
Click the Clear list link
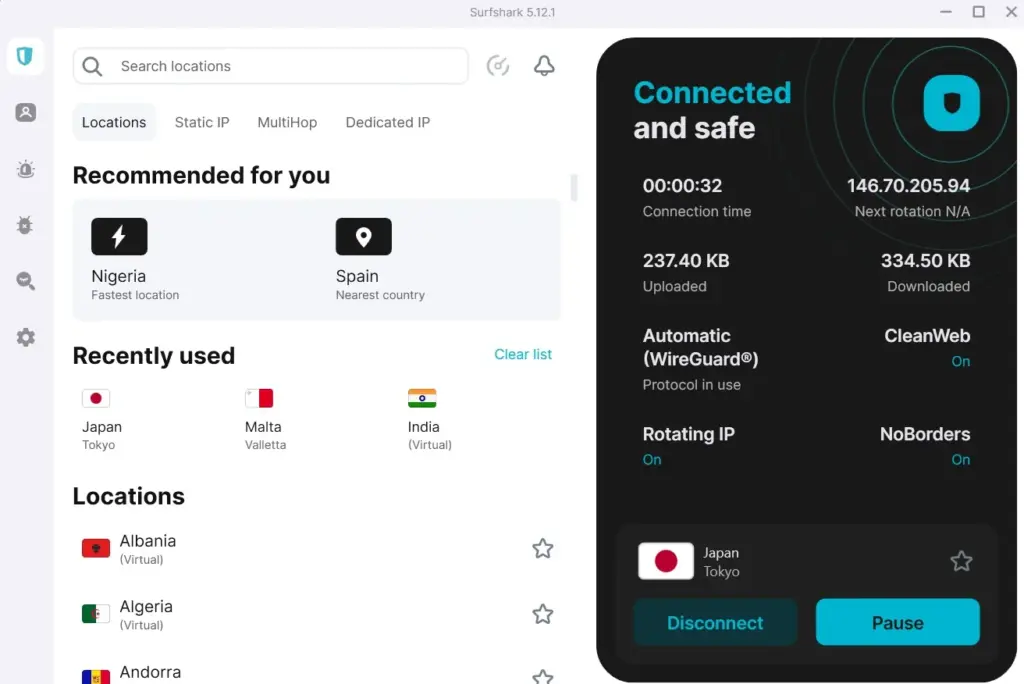[523, 354]
